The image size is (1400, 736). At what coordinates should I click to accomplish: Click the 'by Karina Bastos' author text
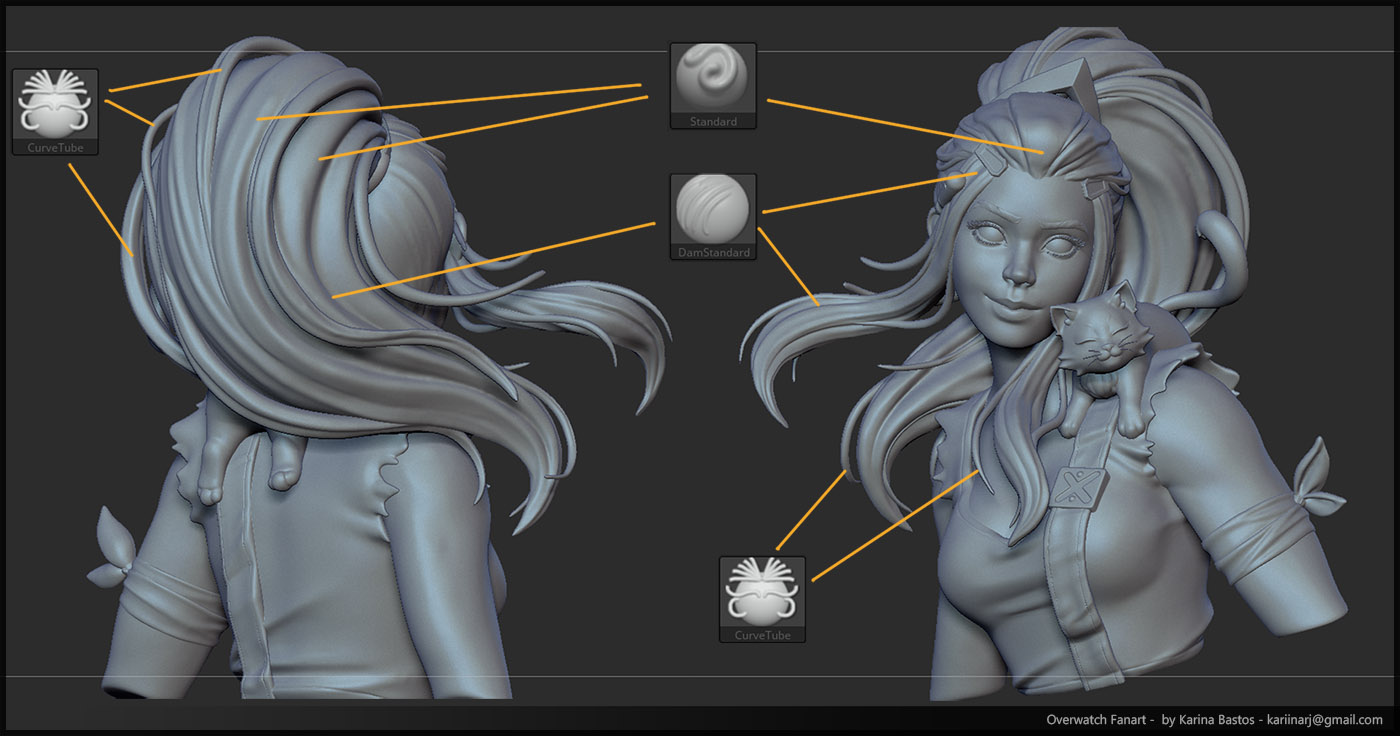click(x=1209, y=720)
